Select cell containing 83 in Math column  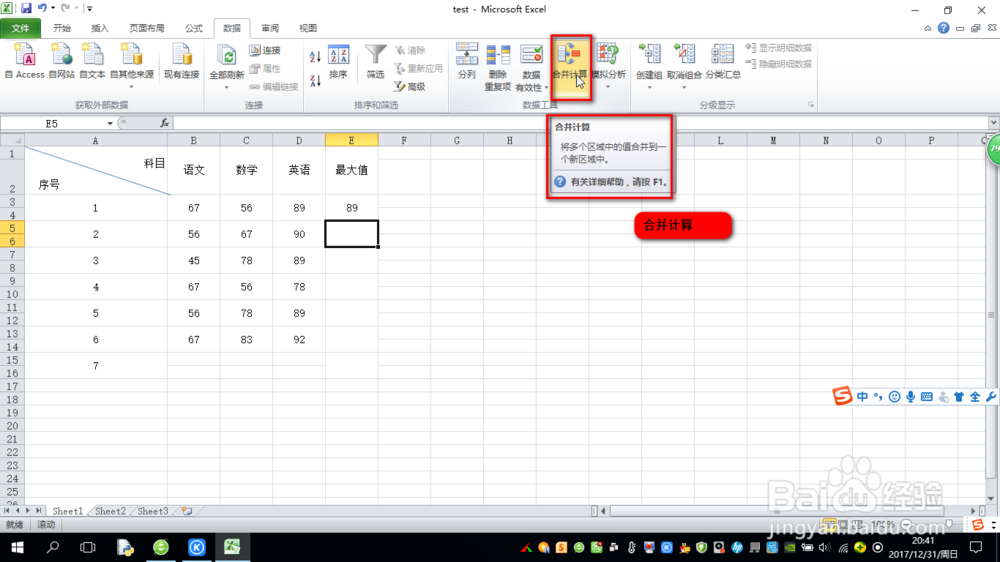point(246,339)
